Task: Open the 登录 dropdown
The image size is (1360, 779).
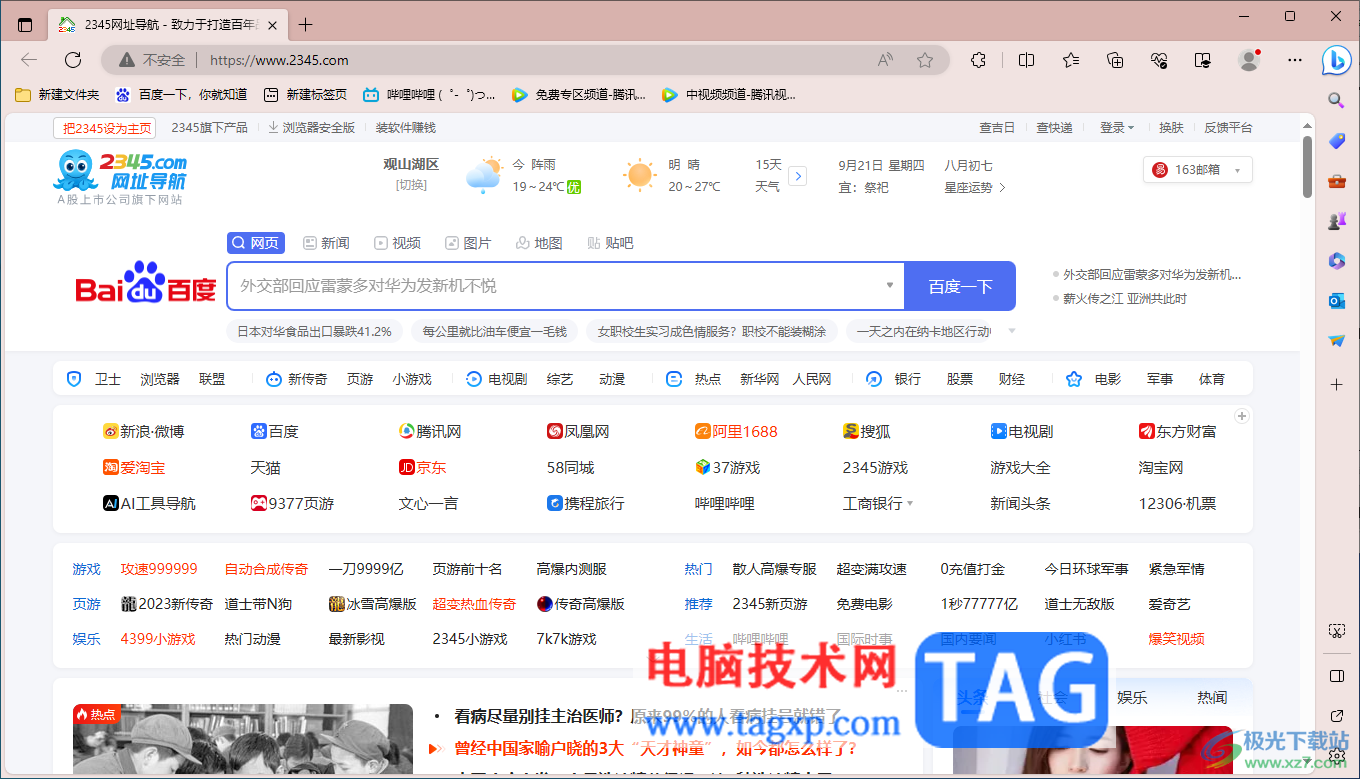Action: 1117,128
